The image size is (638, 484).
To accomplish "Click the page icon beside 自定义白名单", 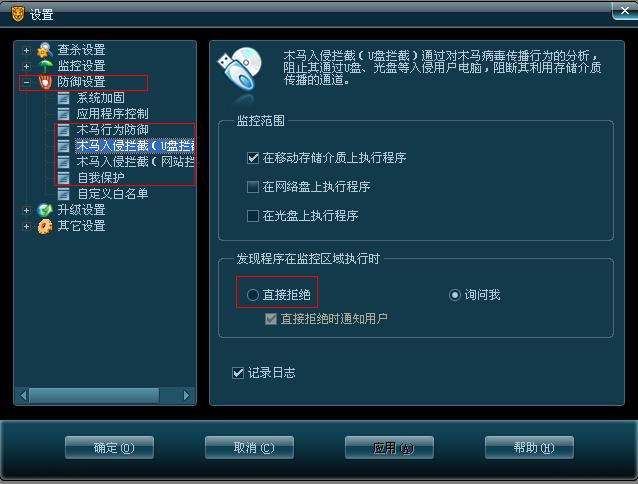I will click(x=63, y=194).
